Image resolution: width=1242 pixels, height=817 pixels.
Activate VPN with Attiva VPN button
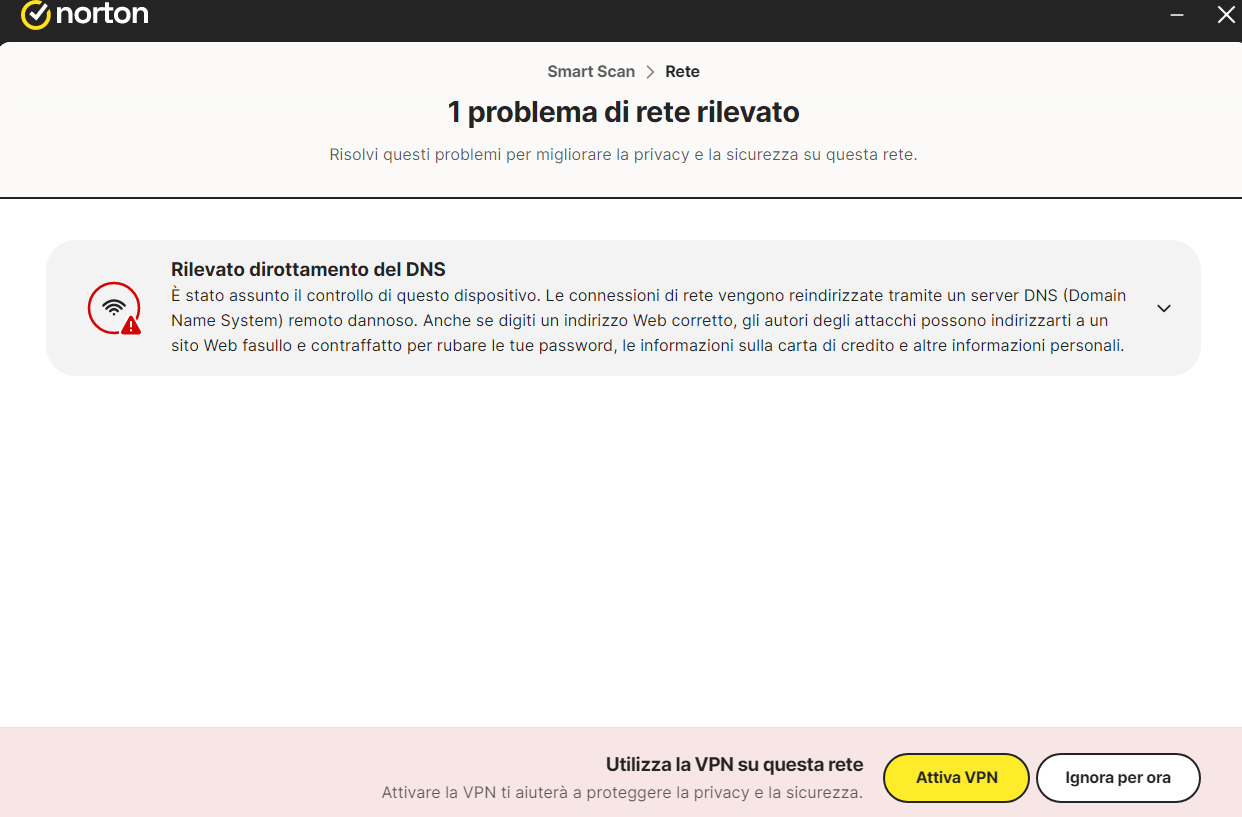click(956, 778)
